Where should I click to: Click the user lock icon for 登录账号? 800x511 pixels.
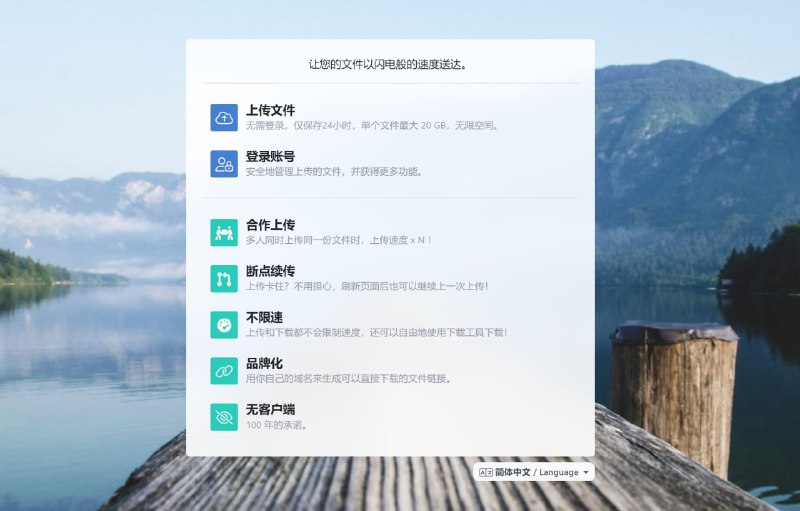coord(224,164)
